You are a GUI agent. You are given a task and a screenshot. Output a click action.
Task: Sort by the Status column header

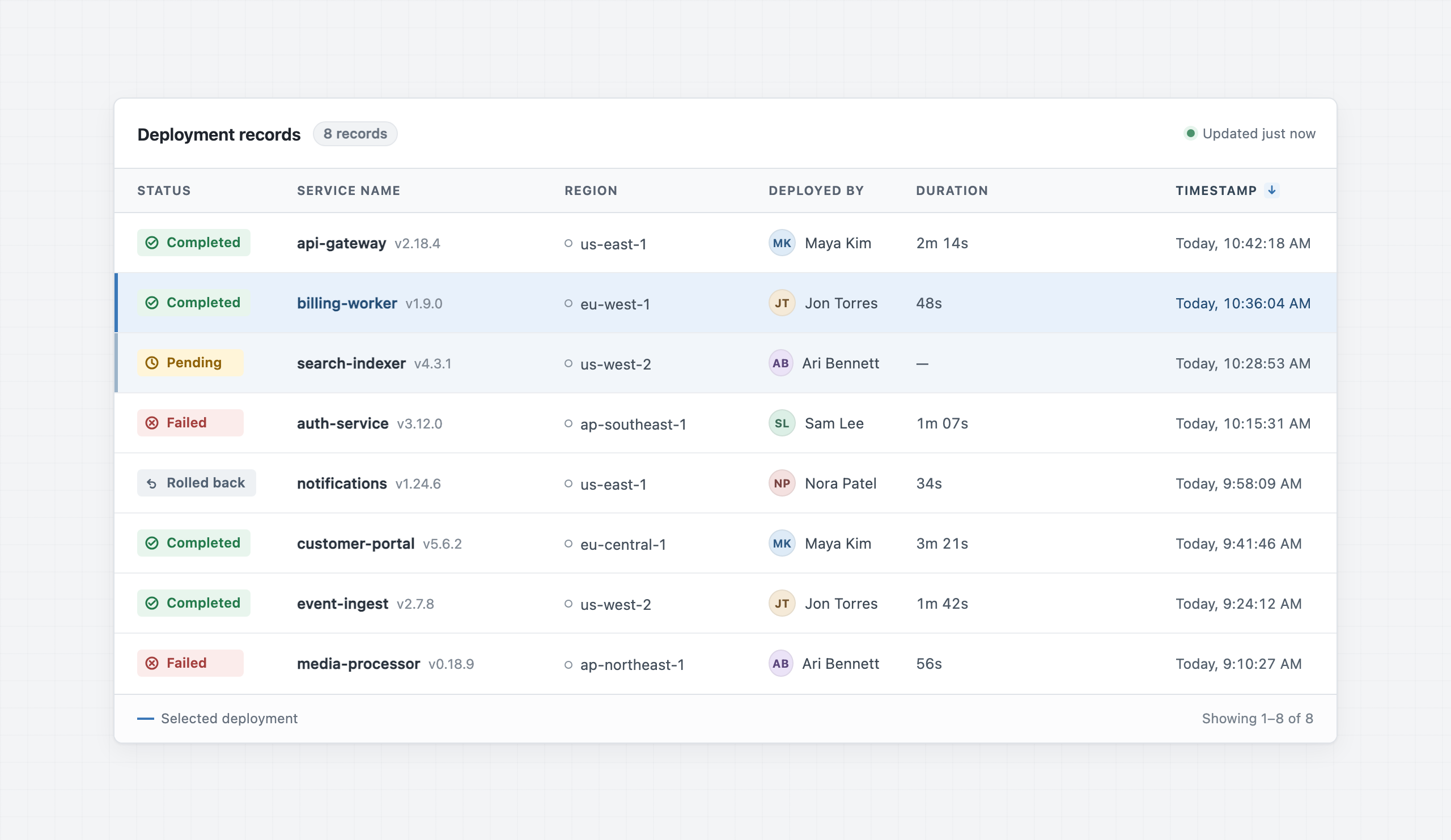tap(164, 190)
